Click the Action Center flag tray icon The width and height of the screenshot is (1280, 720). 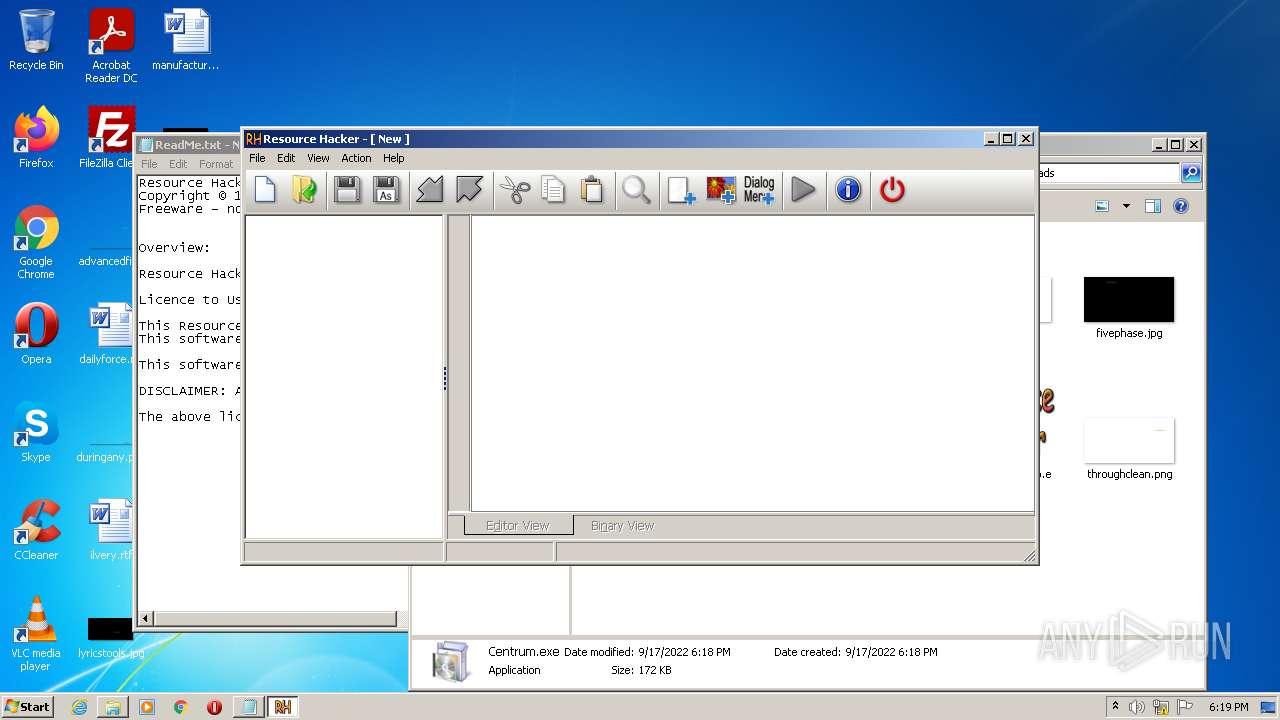pos(1184,707)
